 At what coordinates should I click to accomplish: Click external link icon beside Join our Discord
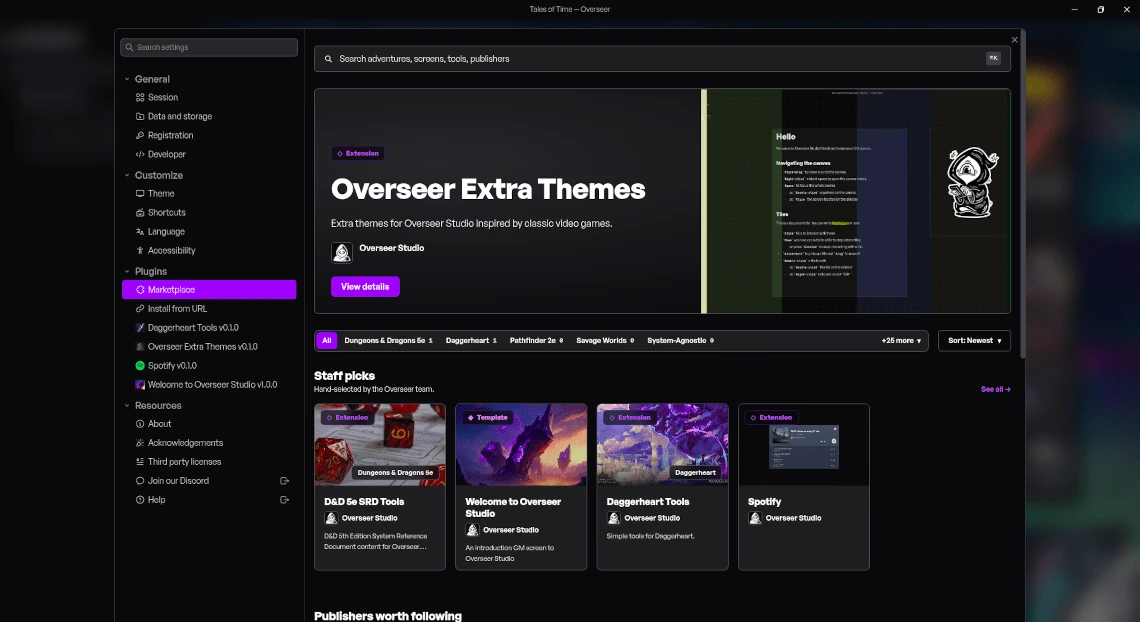coord(284,480)
